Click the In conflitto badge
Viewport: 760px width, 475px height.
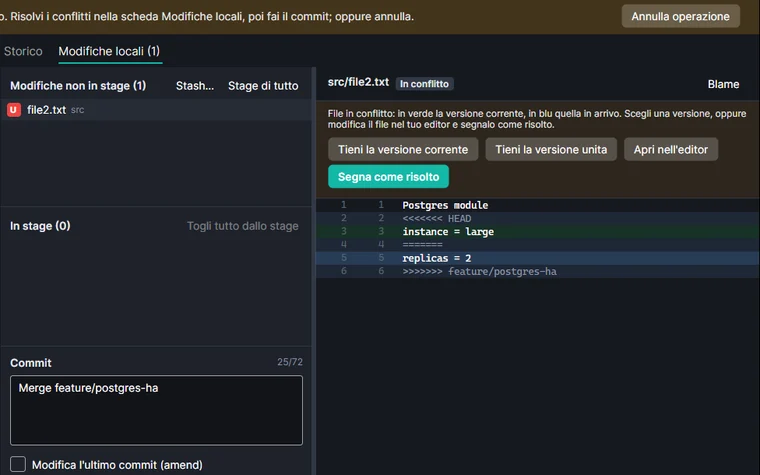425,84
